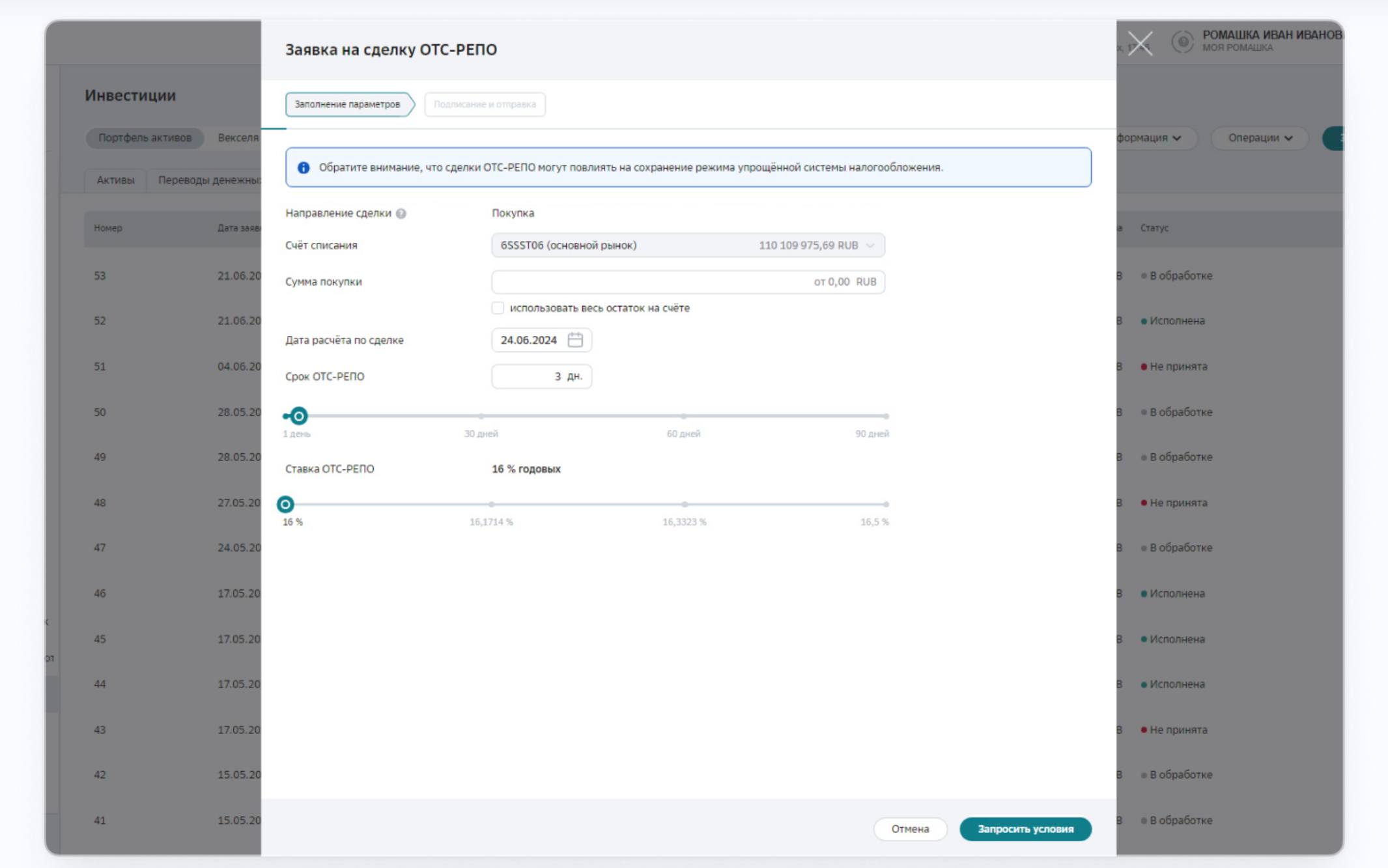The width and height of the screenshot is (1388, 868).
Task: Close the ОТС-РЕПО request dialog with X
Action: pos(1140,44)
